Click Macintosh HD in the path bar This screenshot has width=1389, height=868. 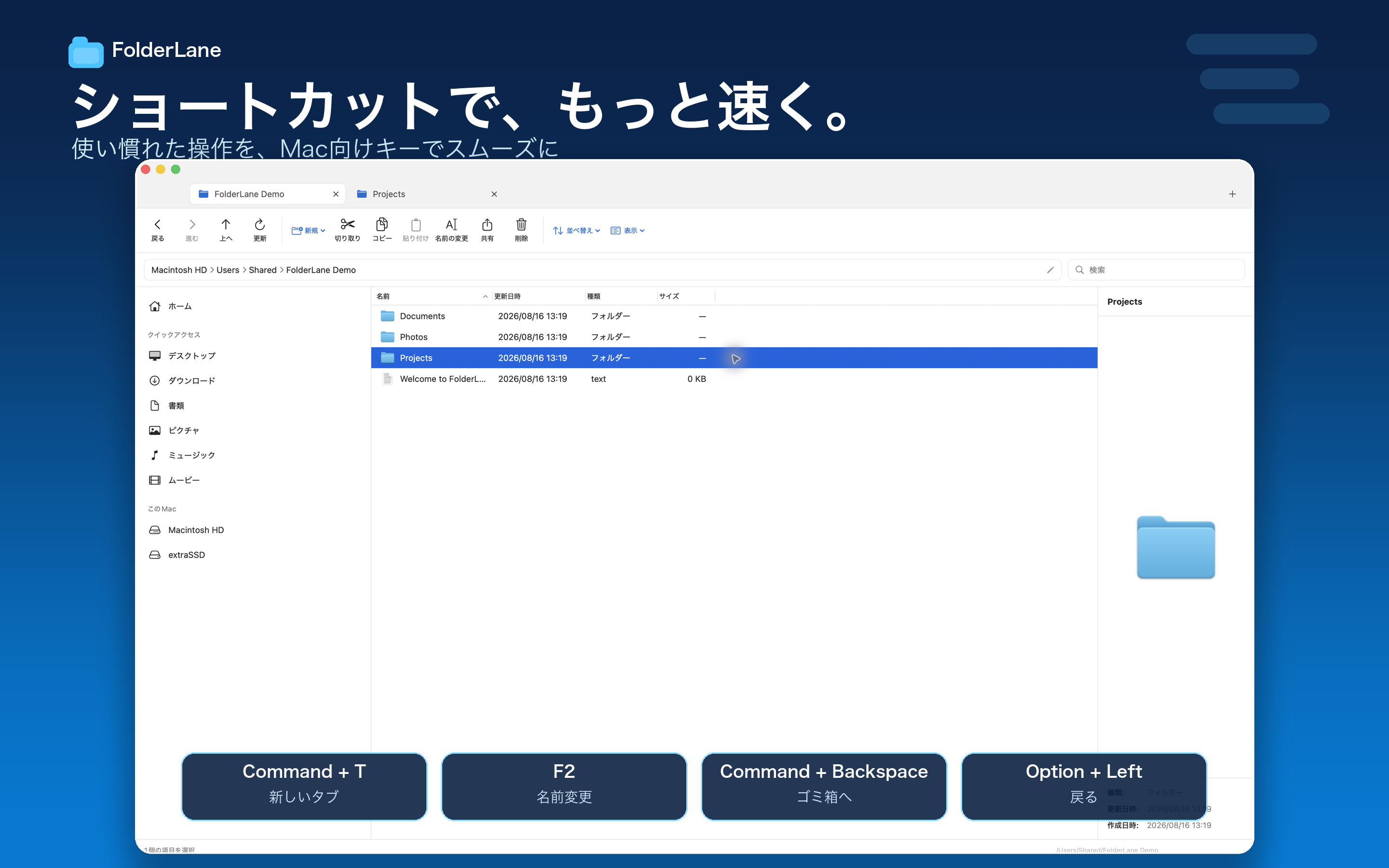pyautogui.click(x=179, y=270)
